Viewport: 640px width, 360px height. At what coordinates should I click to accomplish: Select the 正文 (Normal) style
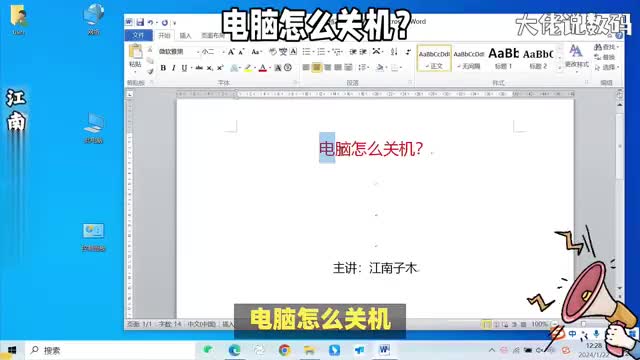coord(434,58)
